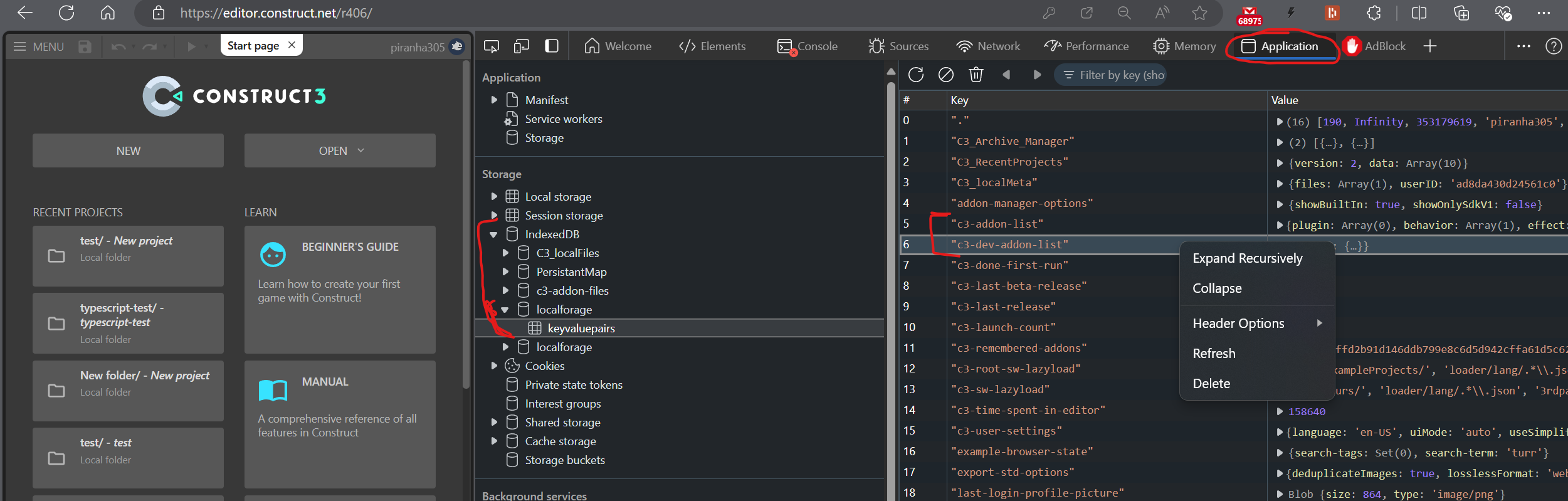Click the Construct preview play icon
This screenshot has height=501, width=1568.
[191, 46]
